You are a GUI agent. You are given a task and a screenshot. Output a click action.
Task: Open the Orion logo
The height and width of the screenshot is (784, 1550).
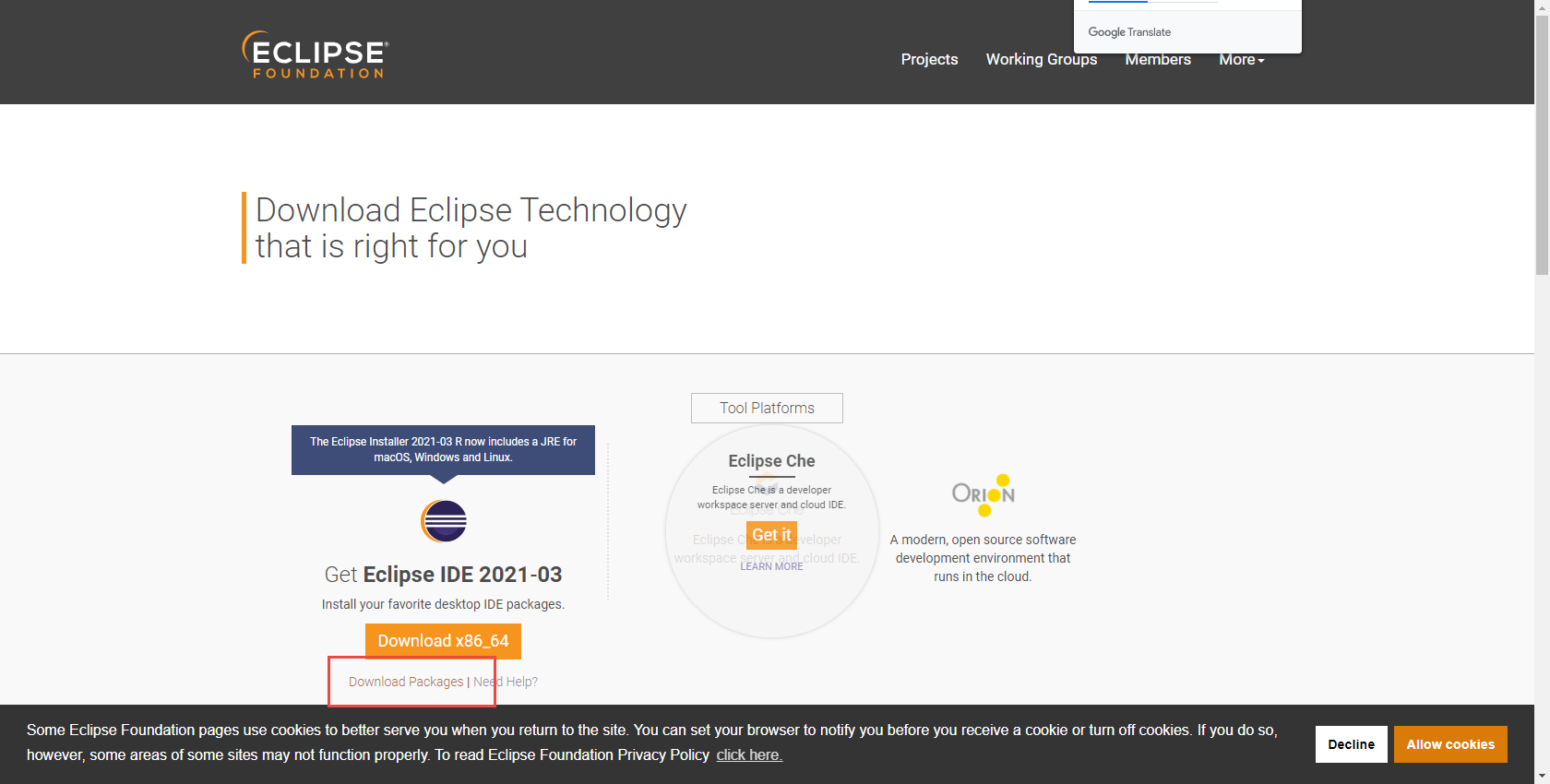point(984,494)
